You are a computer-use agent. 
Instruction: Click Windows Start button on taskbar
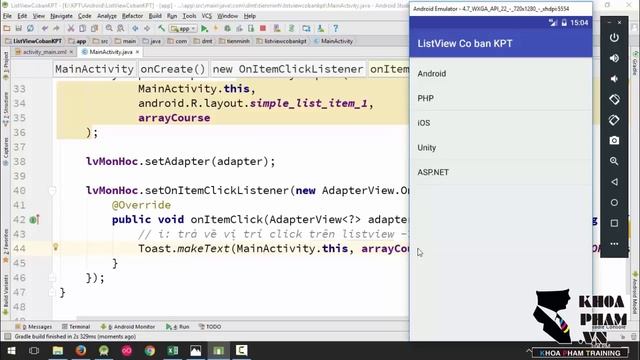coord(11,351)
